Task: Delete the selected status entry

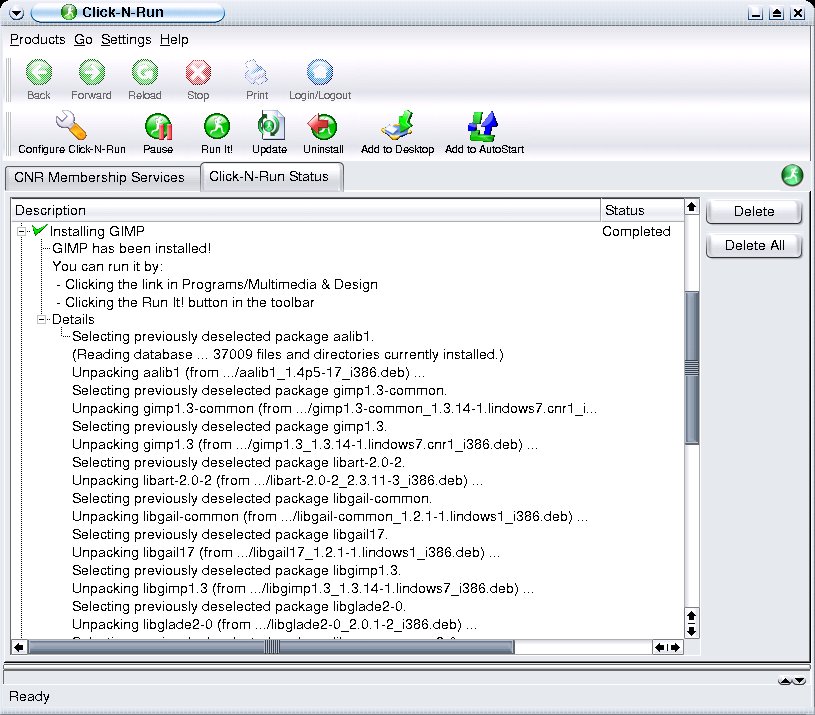Action: tap(754, 211)
